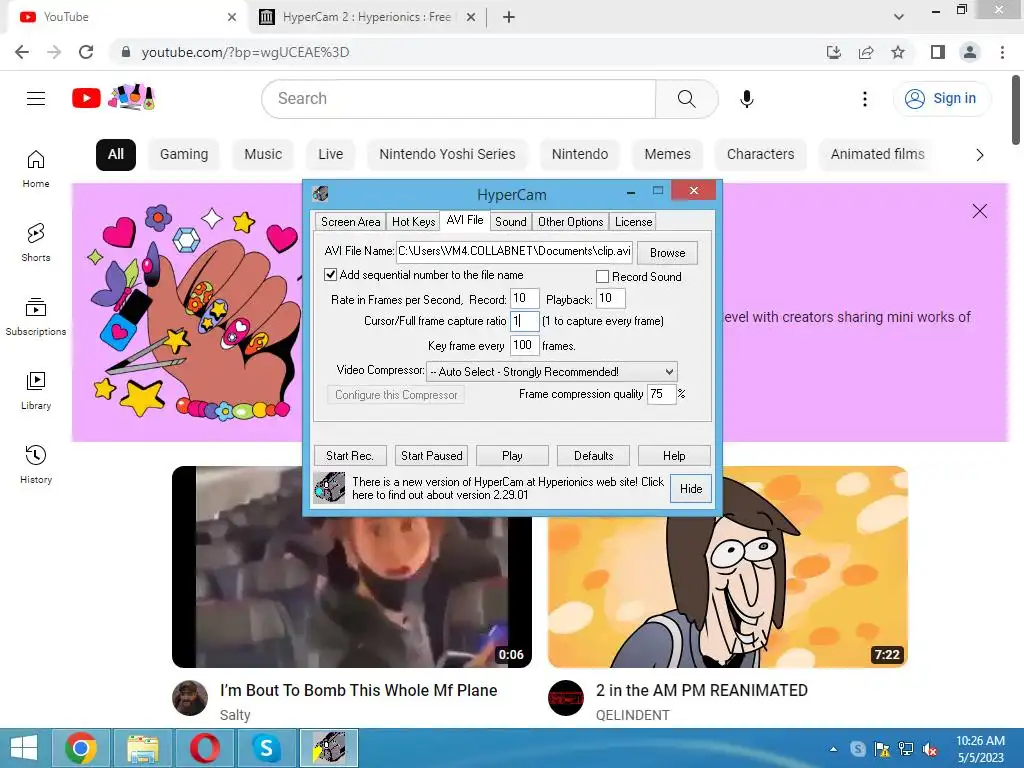Toggle Chrome side panel

click(938, 52)
